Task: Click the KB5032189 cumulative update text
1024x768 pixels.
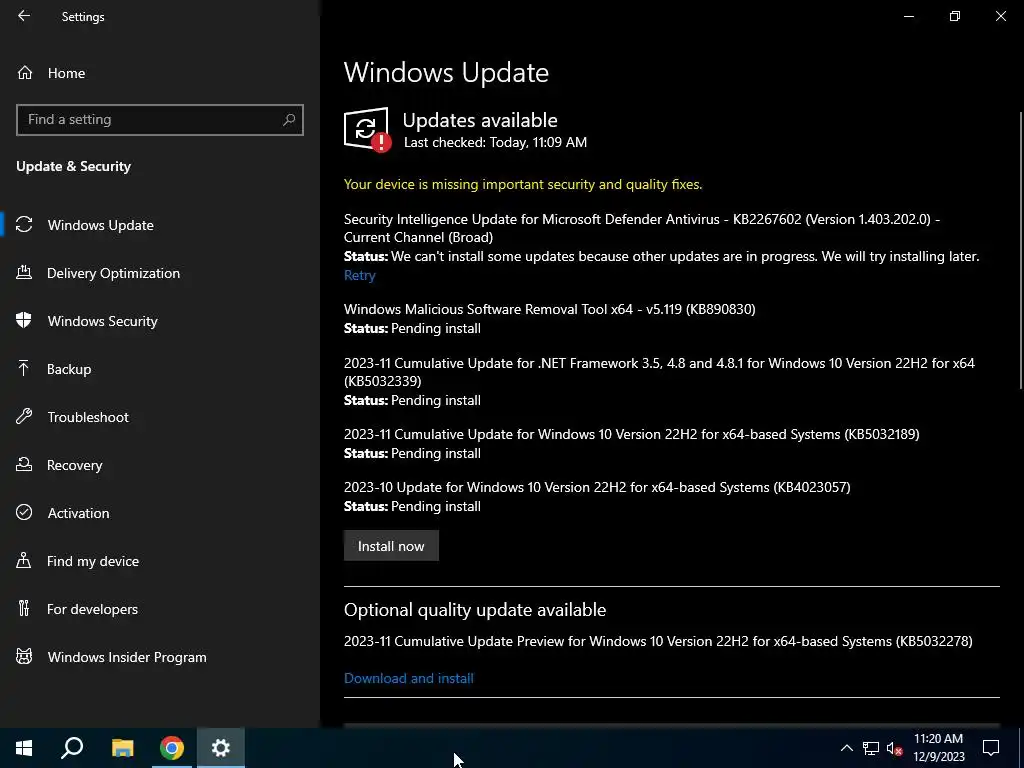Action: [x=632, y=434]
